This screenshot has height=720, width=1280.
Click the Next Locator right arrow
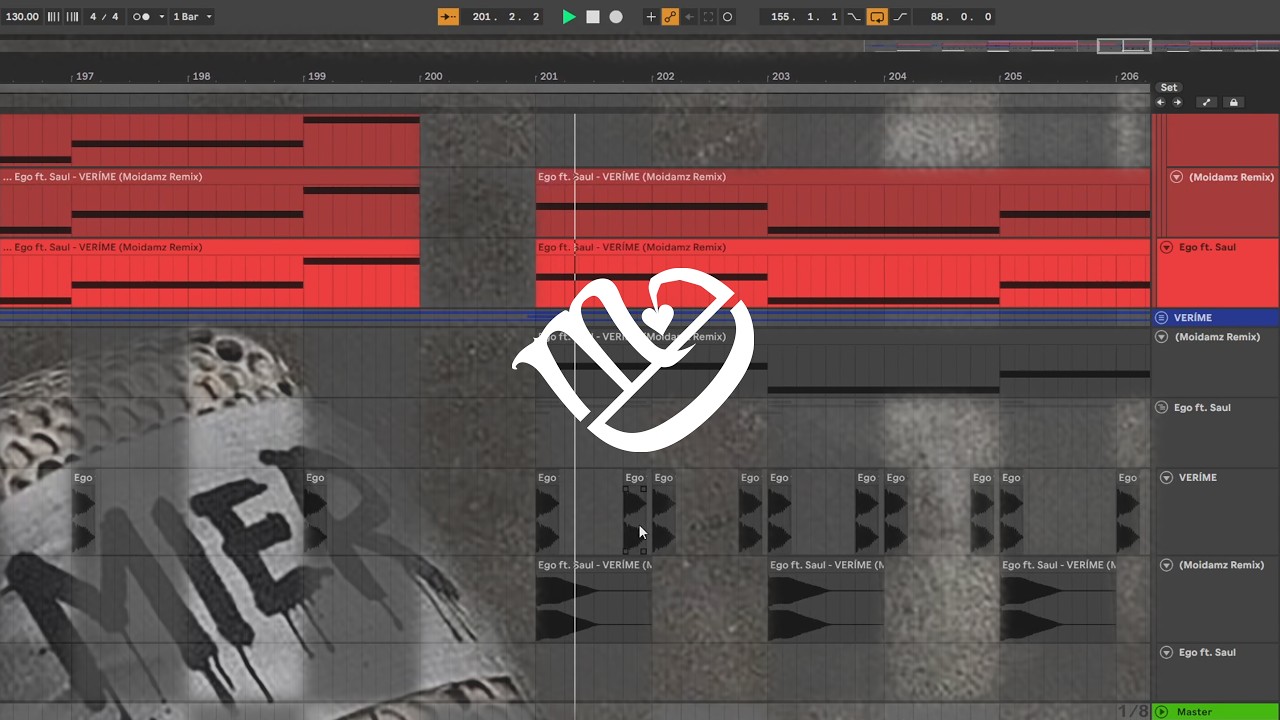coord(1177,102)
